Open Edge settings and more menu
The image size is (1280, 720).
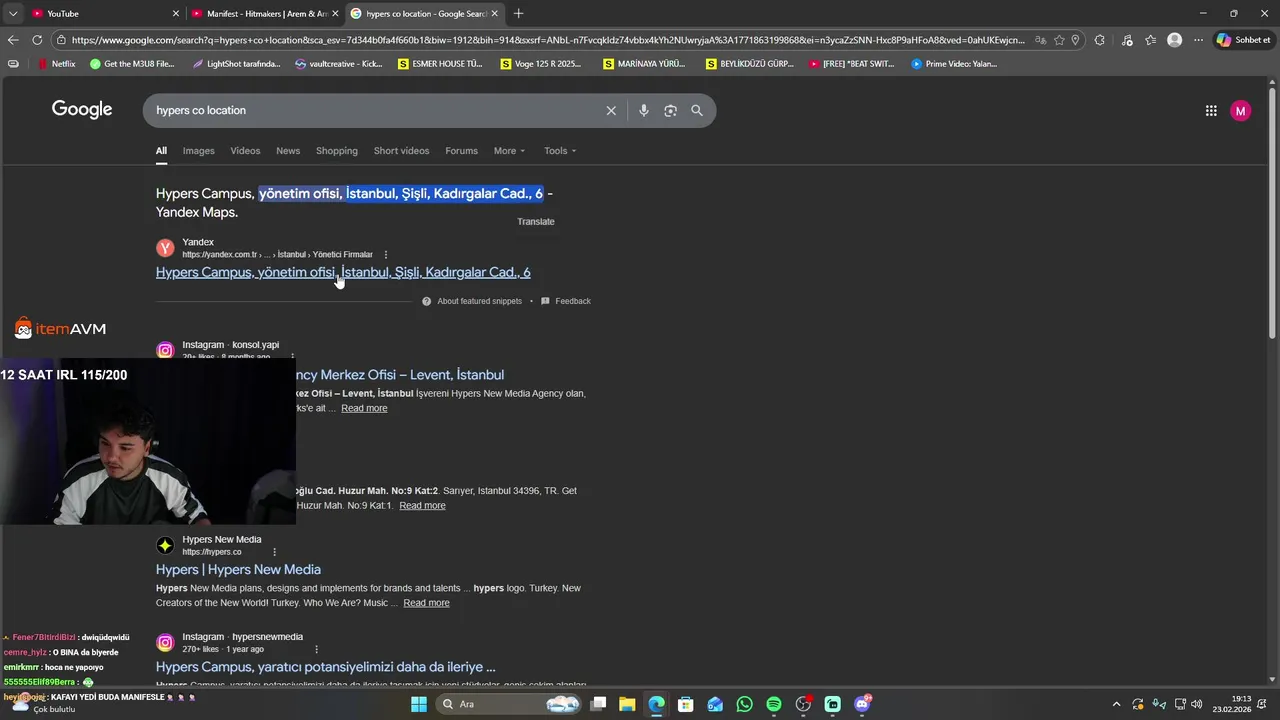[1198, 40]
